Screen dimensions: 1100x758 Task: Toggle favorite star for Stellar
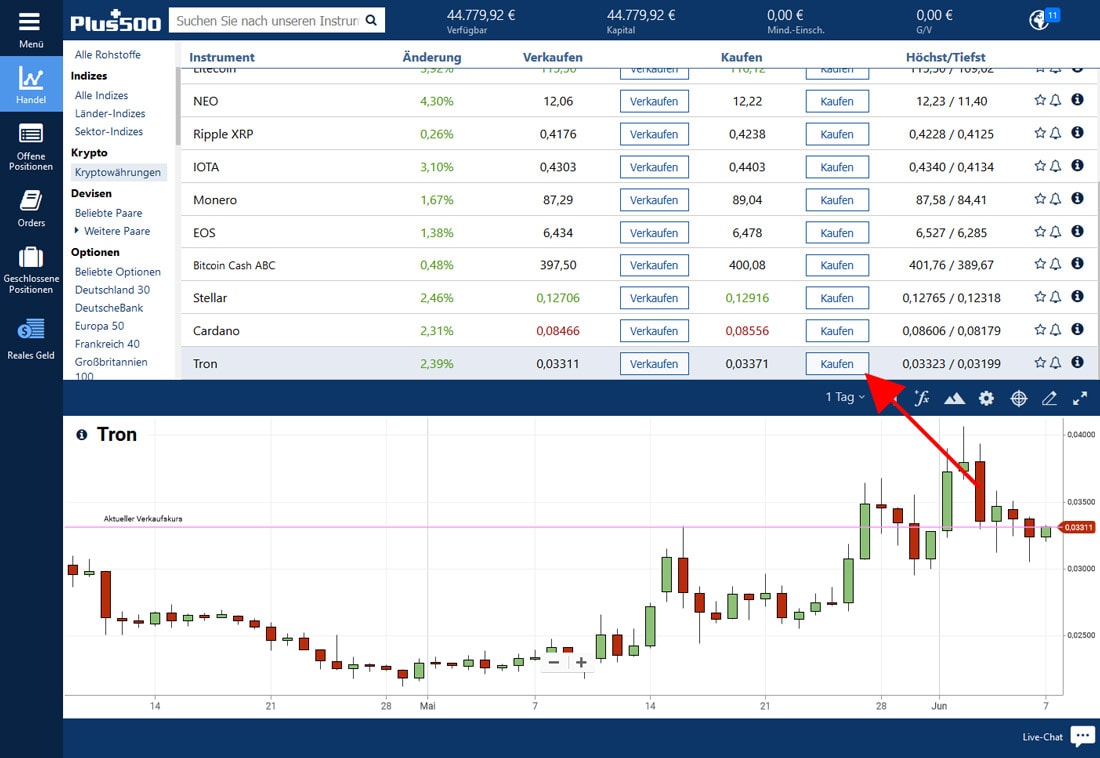[1040, 298]
